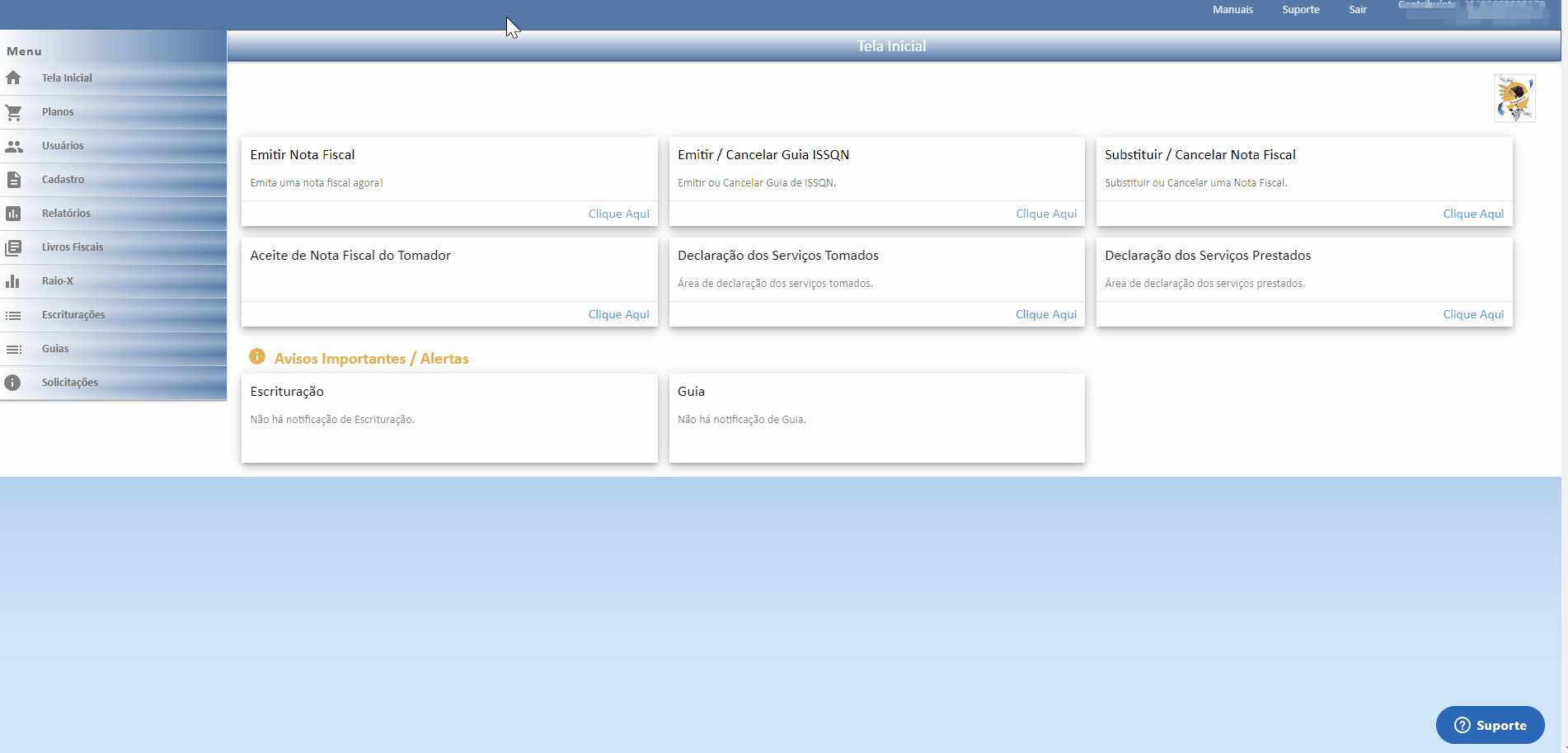This screenshot has width=1568, height=753.
Task: Click 'Clique Aqui' under Aceite de Nota Fiscal do Tomador
Action: (x=618, y=314)
